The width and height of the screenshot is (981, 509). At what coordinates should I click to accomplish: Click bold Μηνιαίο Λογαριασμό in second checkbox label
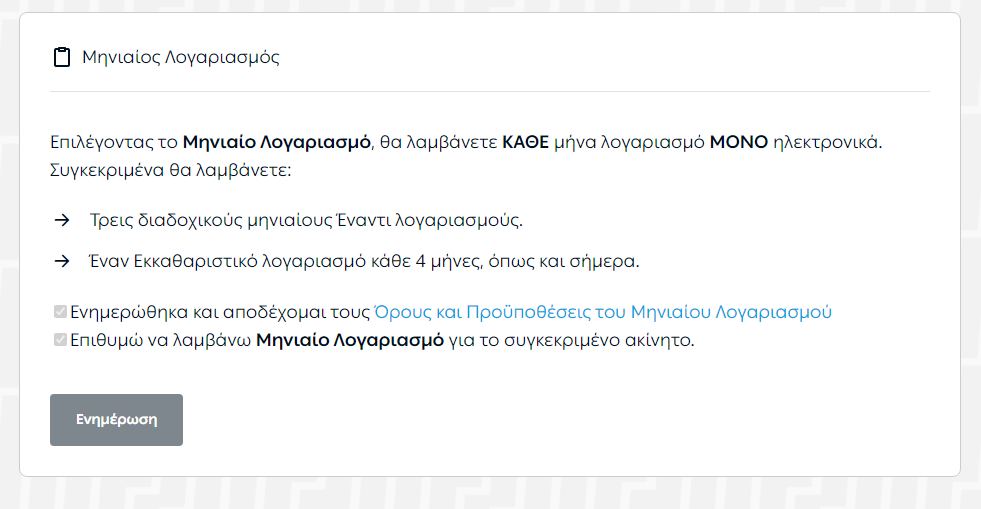point(350,340)
